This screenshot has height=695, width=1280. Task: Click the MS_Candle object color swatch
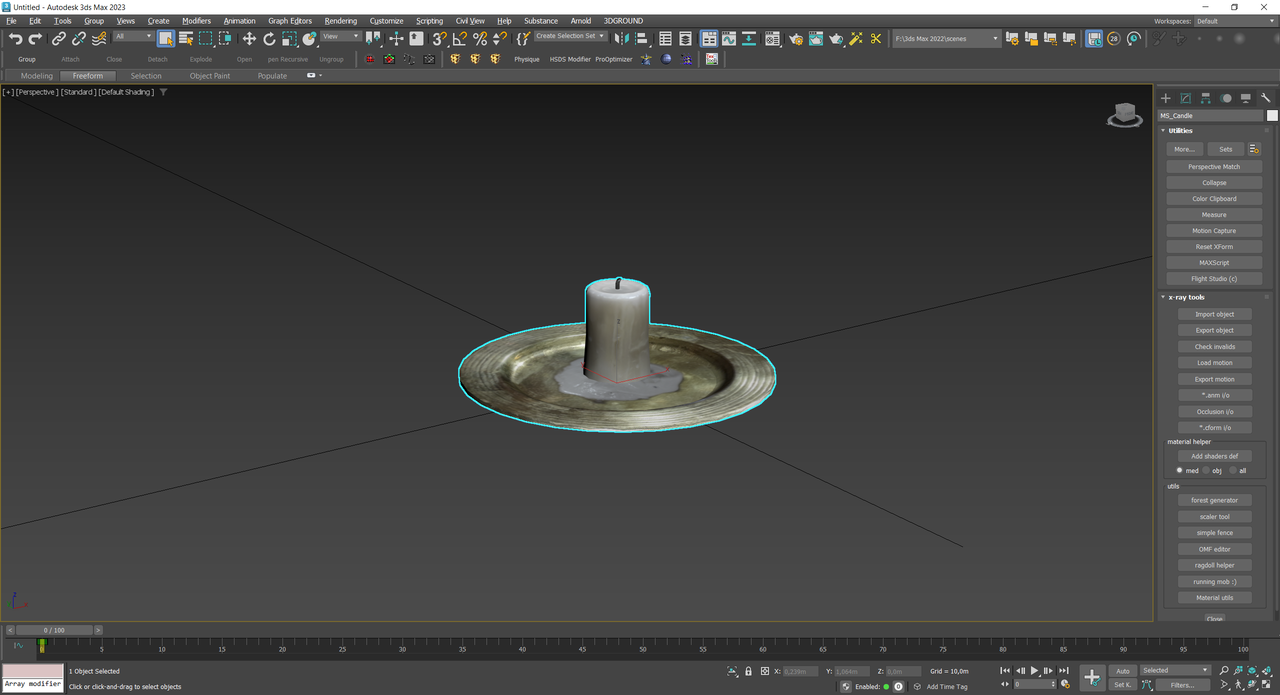point(1272,115)
